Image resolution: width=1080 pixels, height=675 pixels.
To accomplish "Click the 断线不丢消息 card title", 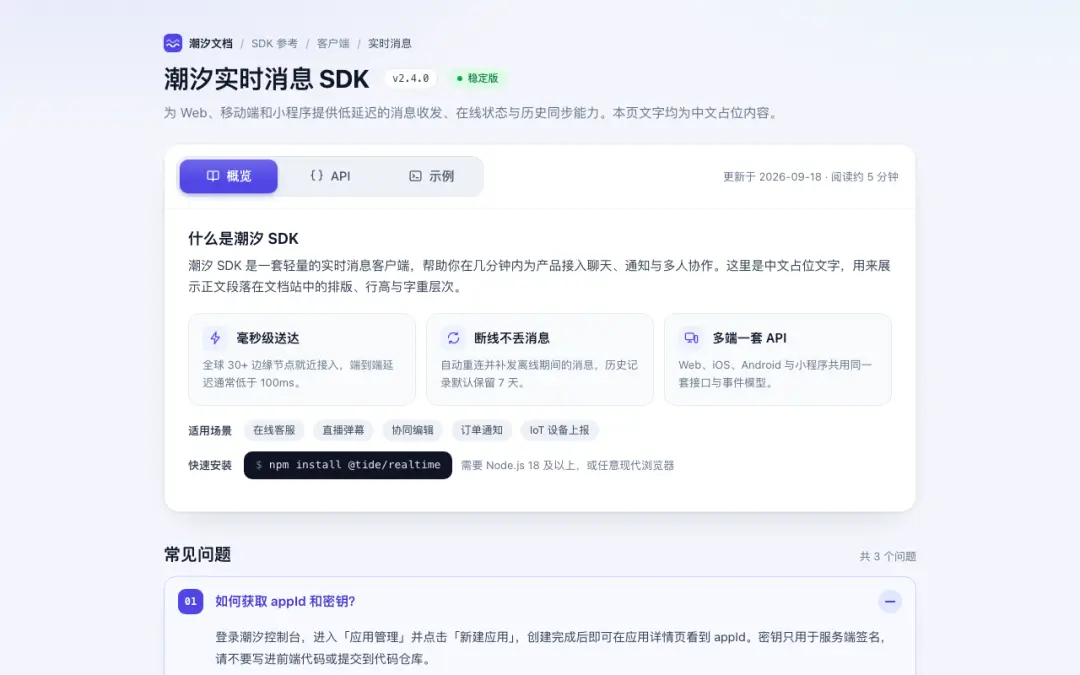I will (x=512, y=338).
